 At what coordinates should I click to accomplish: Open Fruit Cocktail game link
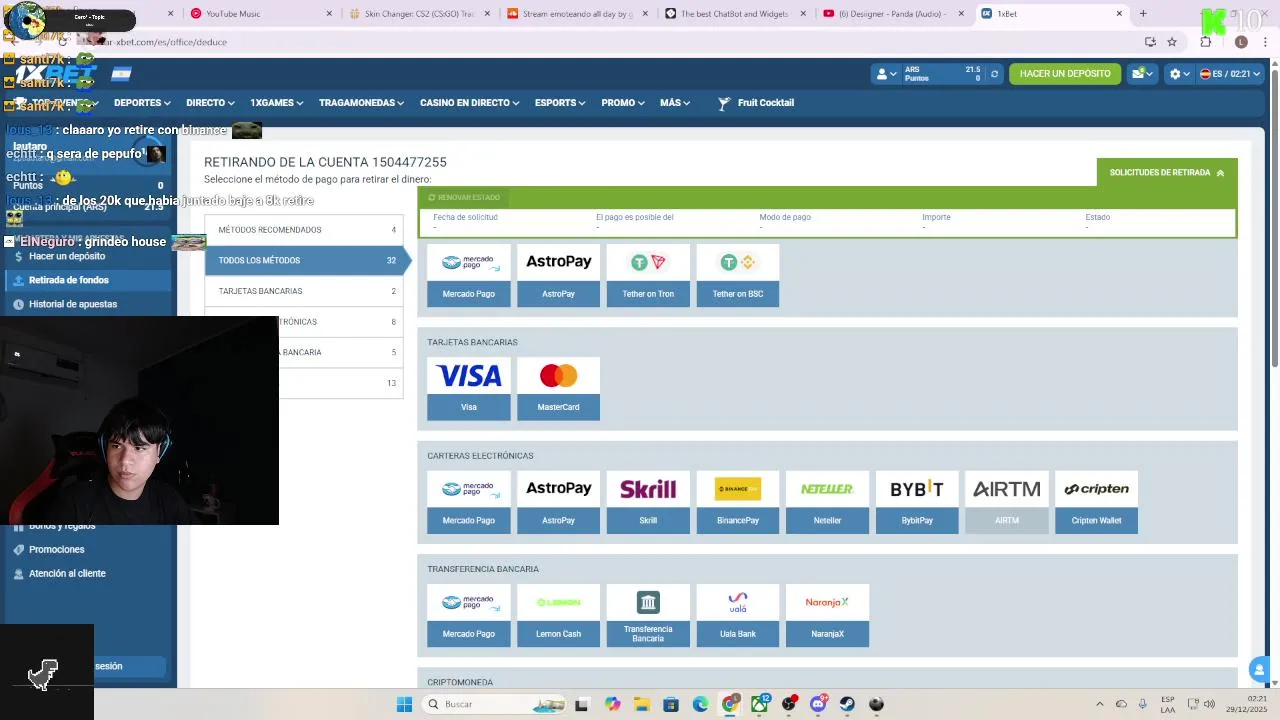coord(756,103)
